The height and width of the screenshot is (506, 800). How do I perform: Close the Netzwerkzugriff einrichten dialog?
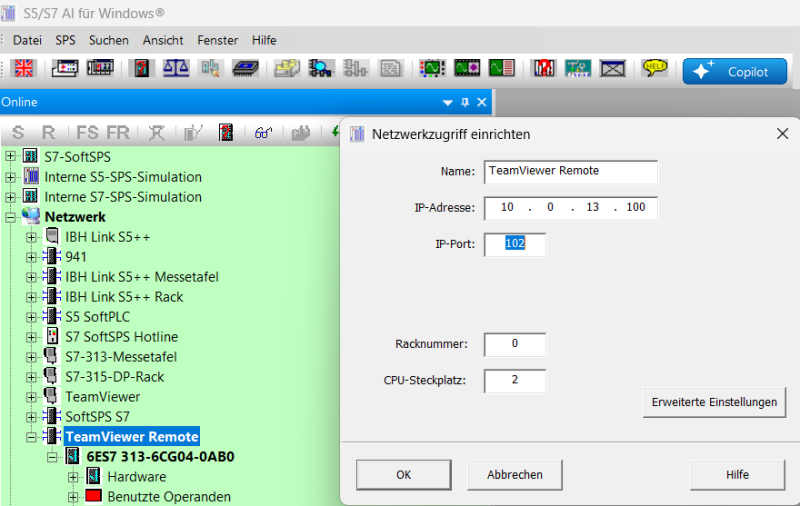[782, 134]
